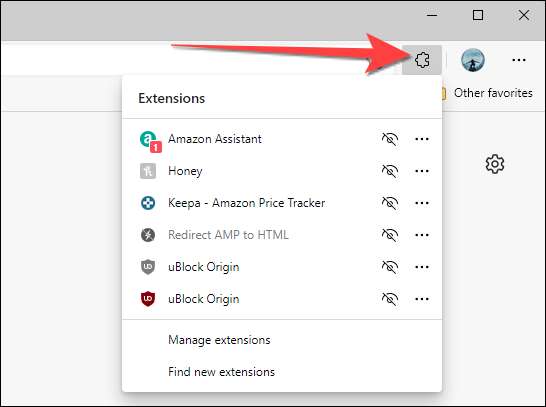The width and height of the screenshot is (546, 407).
Task: Click the Keepa extension icon
Action: click(x=148, y=203)
